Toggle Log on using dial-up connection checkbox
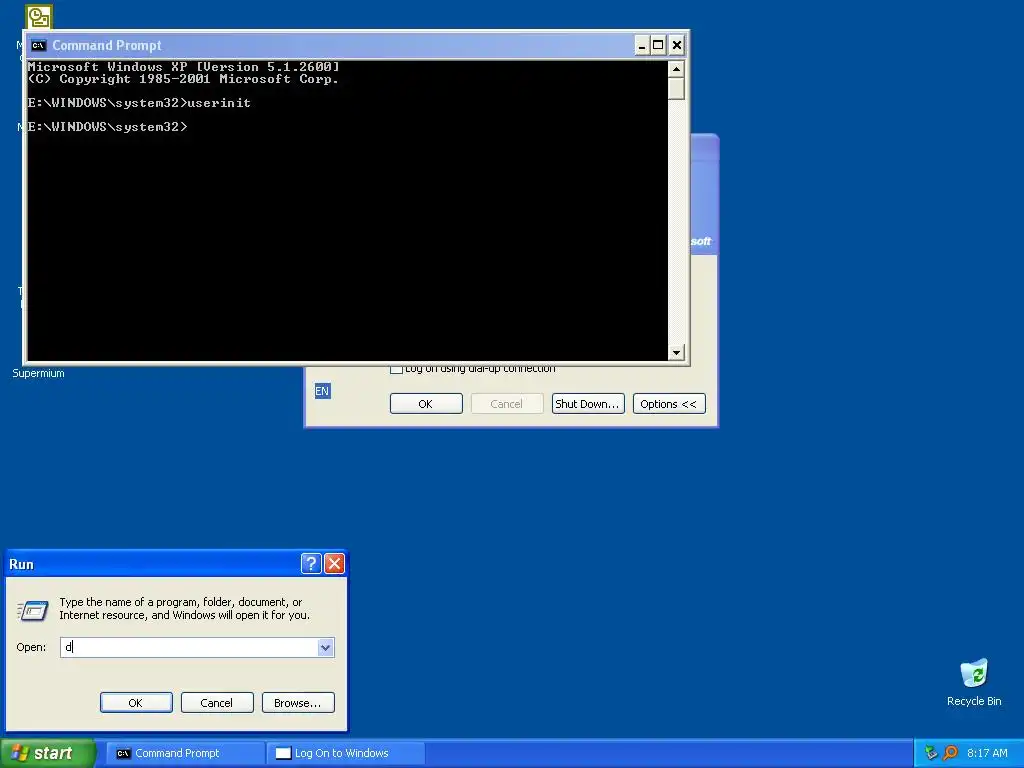Viewport: 1024px width, 768px height. click(396, 369)
